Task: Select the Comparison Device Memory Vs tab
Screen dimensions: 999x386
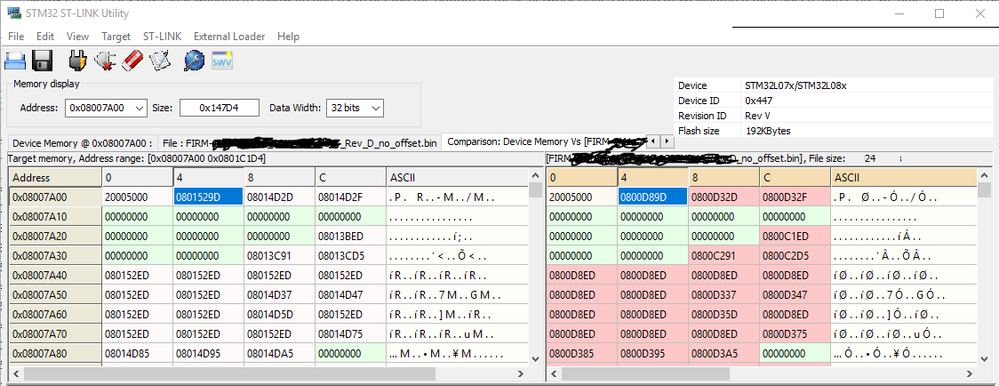Action: pos(545,141)
